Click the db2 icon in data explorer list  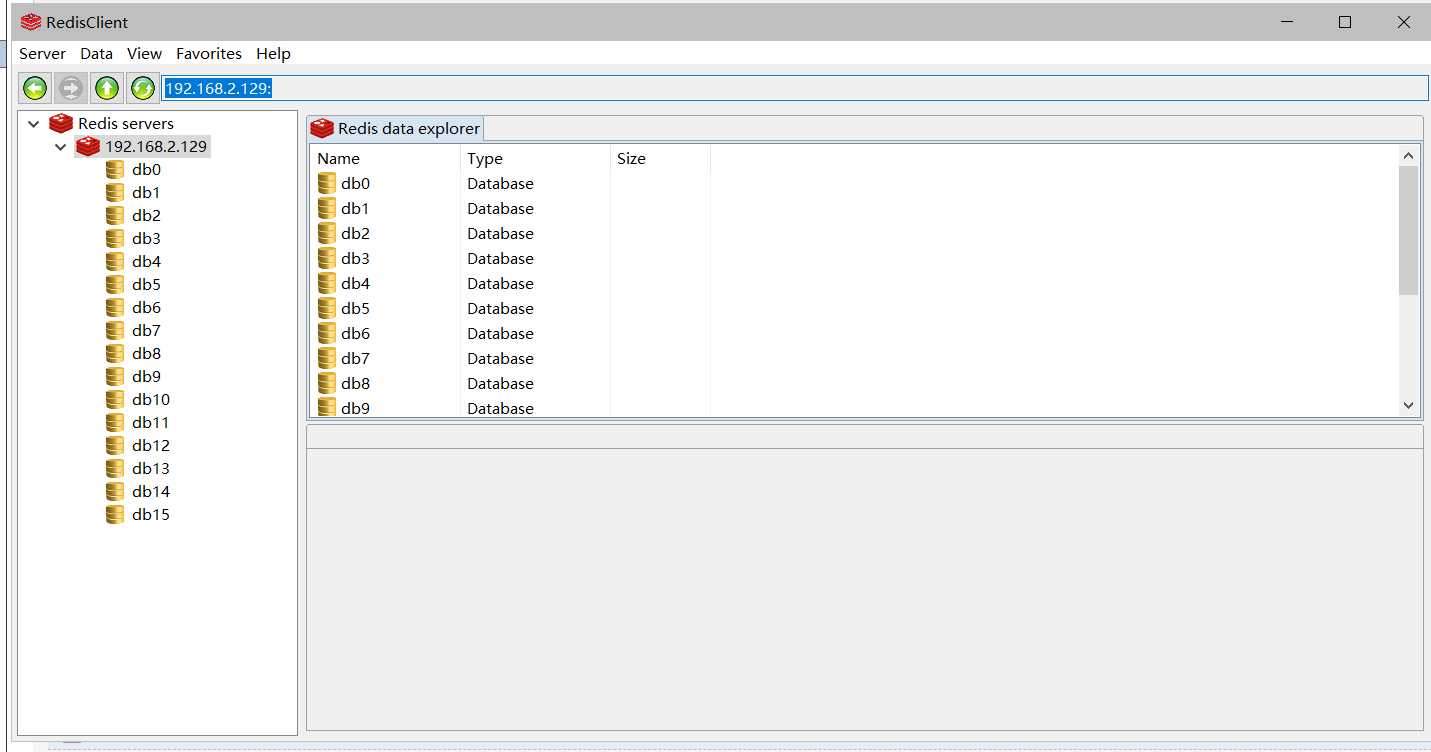coord(327,233)
